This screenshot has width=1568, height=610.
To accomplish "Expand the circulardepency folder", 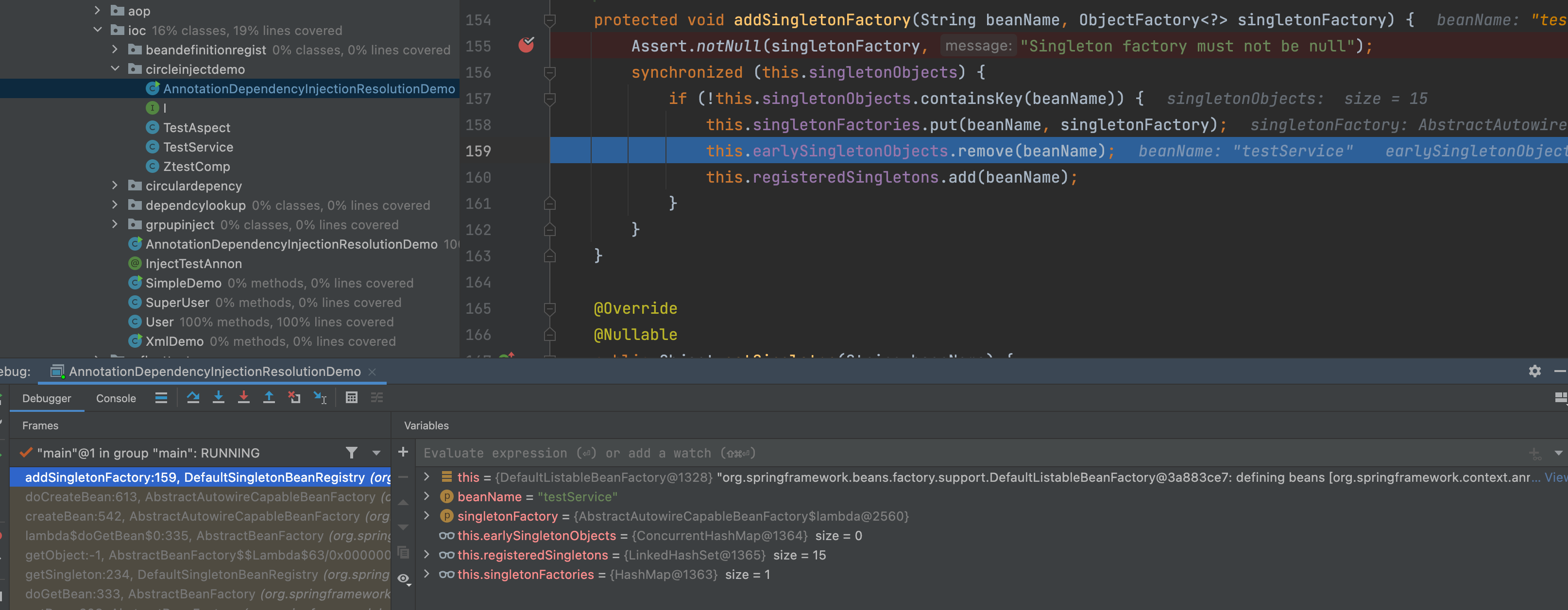I will 115,185.
